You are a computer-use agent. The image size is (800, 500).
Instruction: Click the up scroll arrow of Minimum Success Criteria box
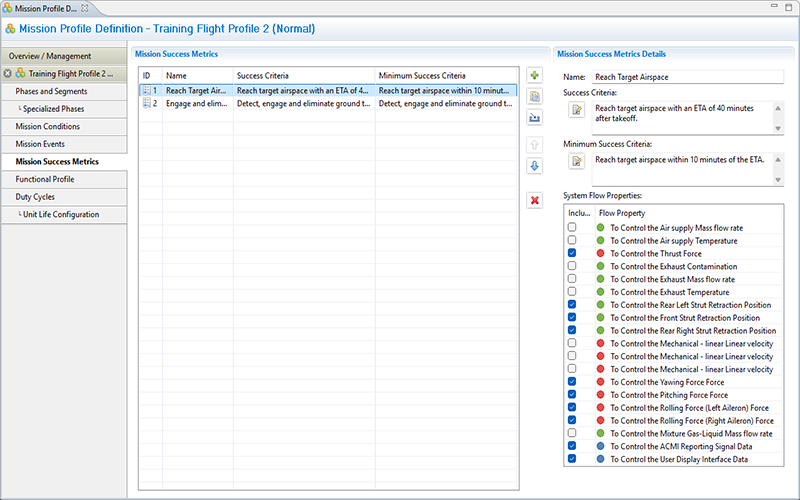[x=778, y=159]
